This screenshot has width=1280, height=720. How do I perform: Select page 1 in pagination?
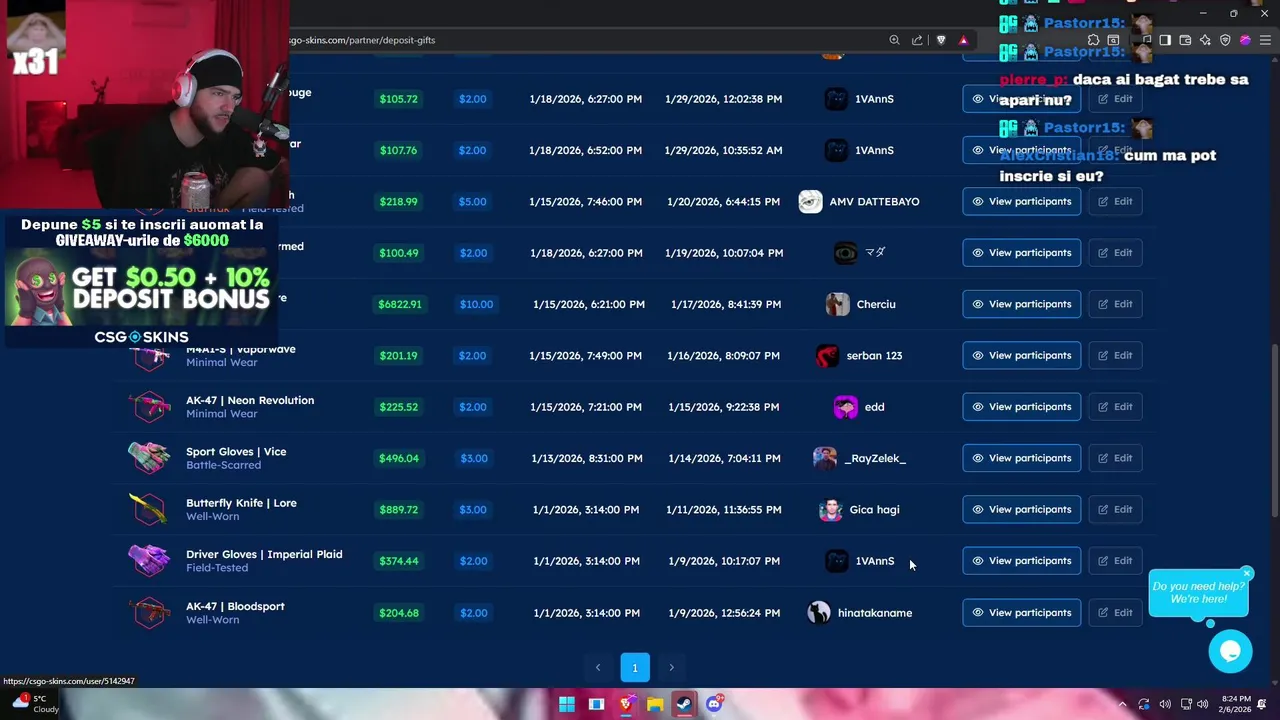click(634, 667)
